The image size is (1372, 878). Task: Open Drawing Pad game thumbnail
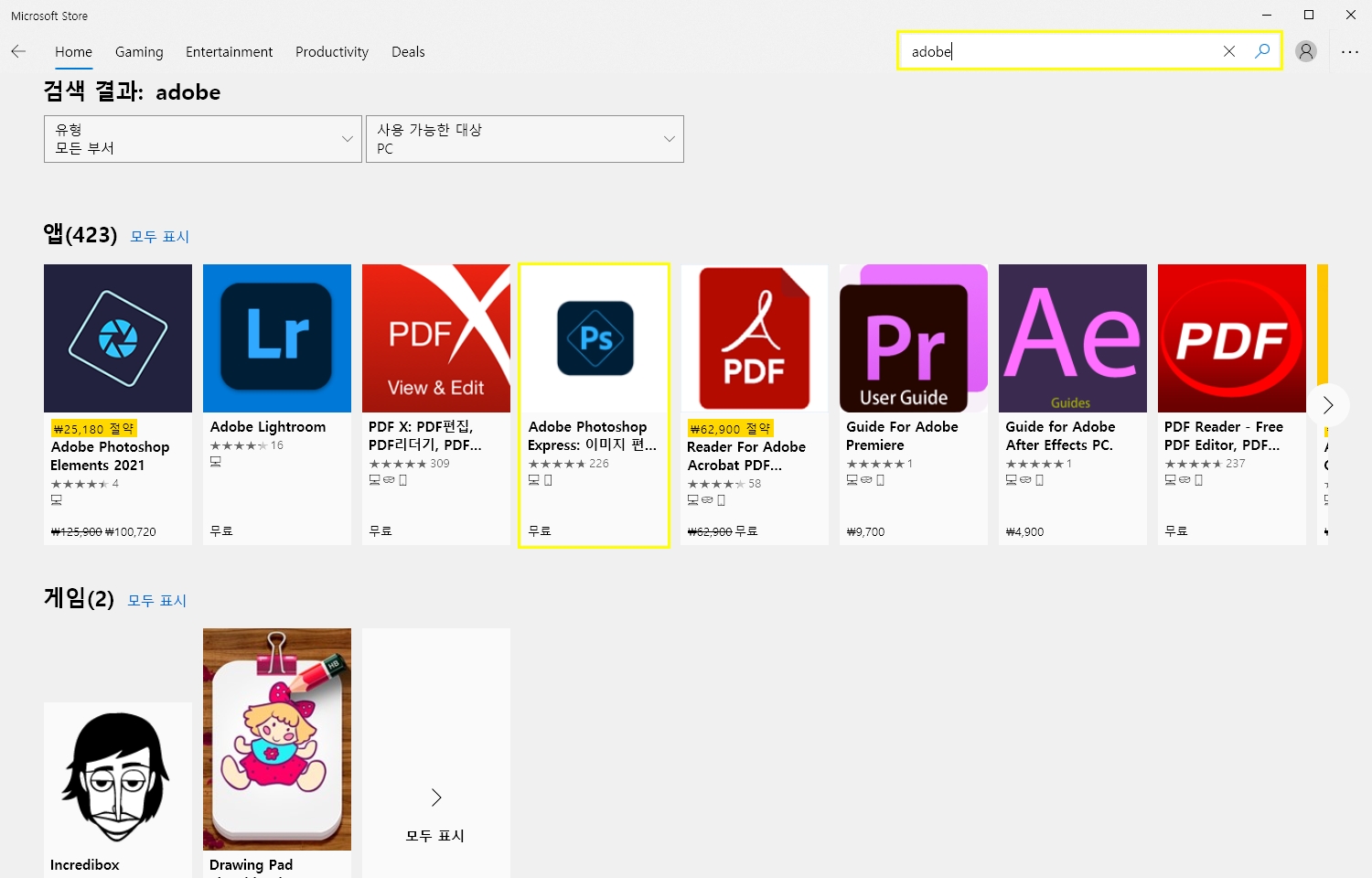tap(277, 739)
